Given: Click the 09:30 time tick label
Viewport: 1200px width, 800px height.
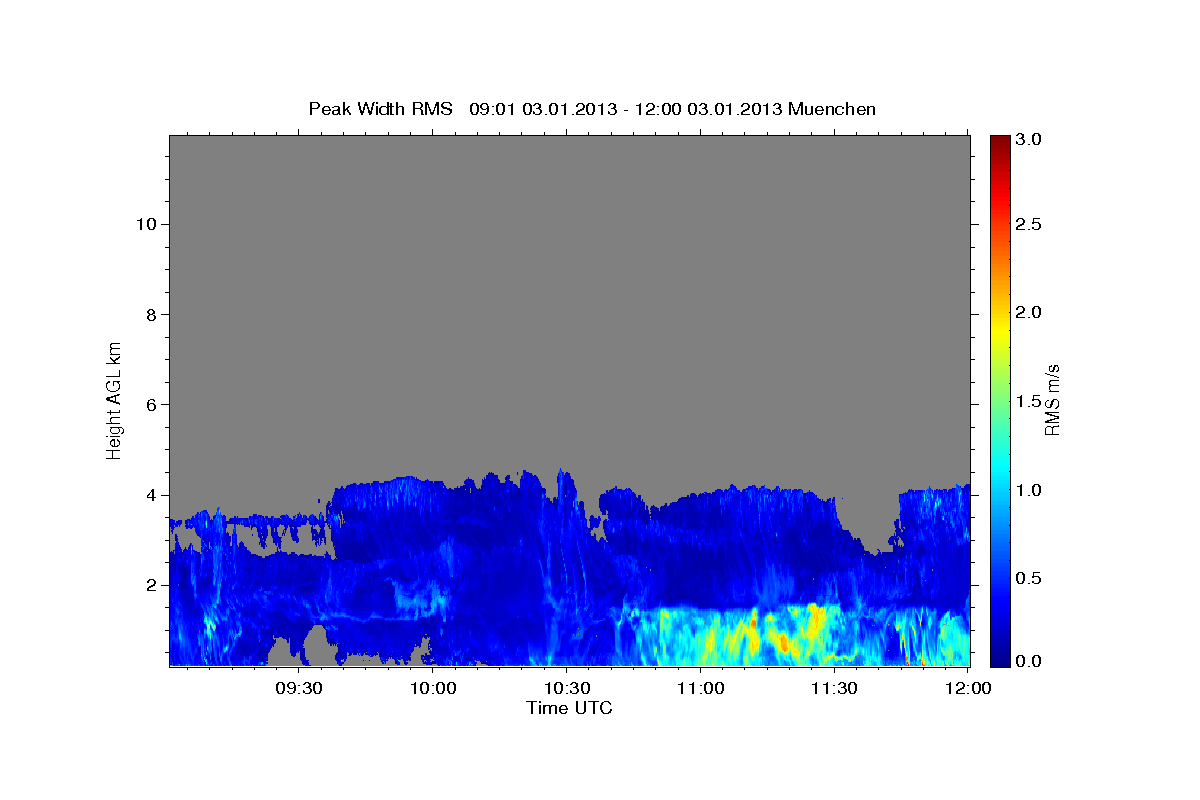Looking at the screenshot, I should [x=298, y=688].
